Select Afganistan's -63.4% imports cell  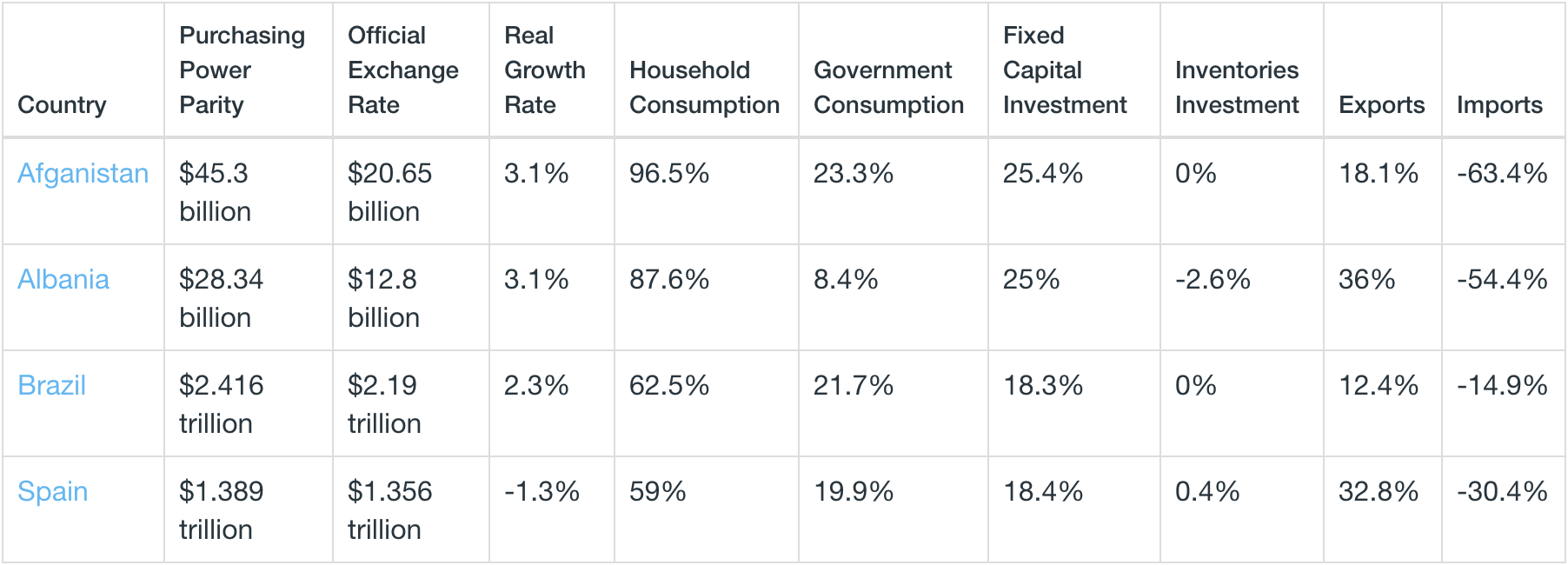[1502, 174]
